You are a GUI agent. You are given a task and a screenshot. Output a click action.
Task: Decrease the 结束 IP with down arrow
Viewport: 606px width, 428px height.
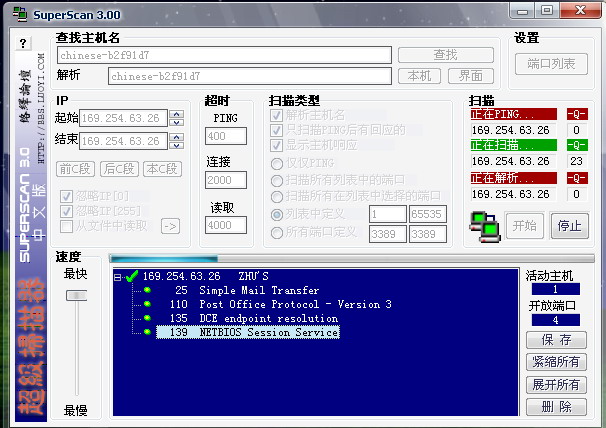click(177, 145)
